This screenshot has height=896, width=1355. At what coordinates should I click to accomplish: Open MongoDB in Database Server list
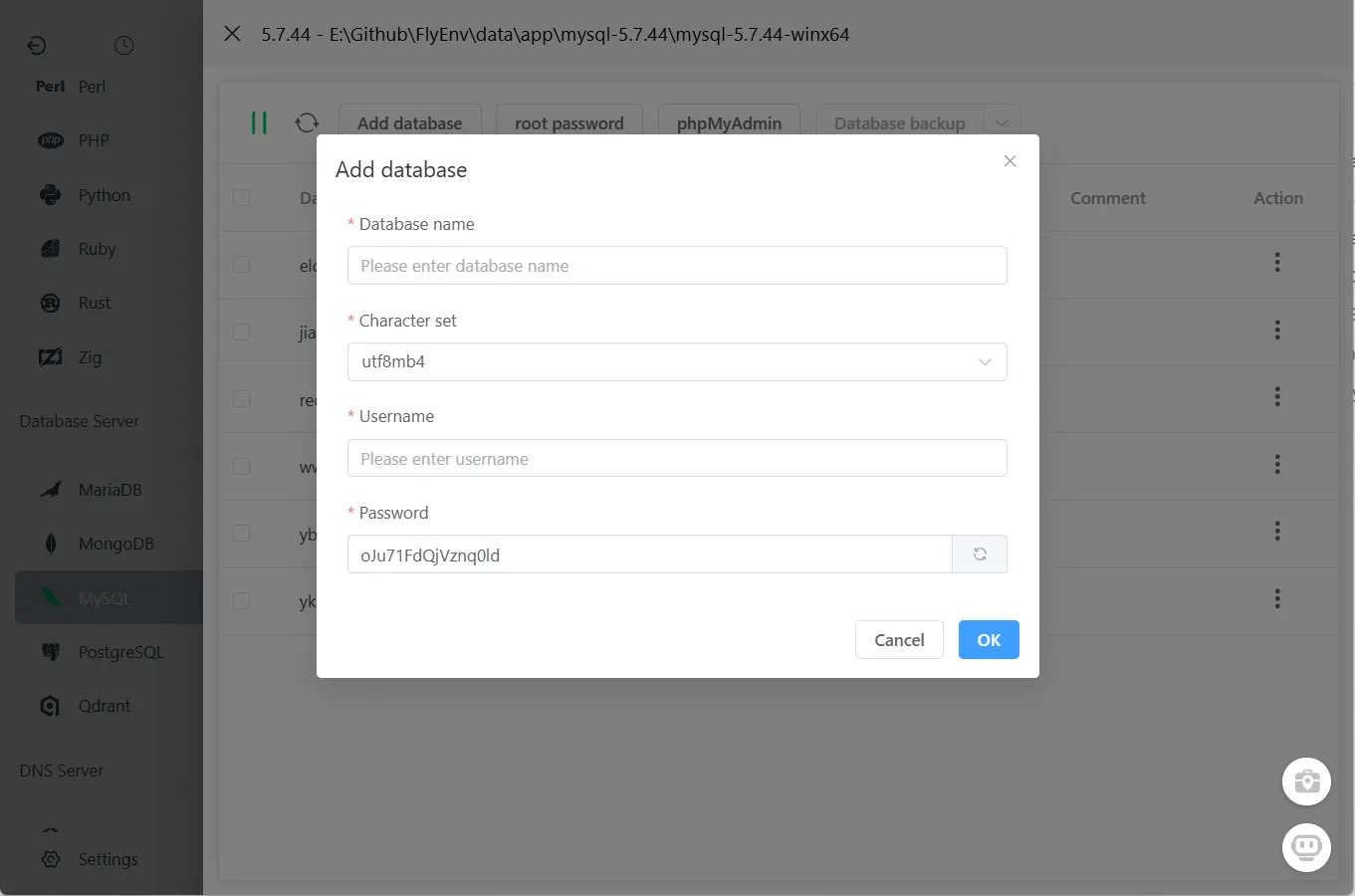[115, 544]
